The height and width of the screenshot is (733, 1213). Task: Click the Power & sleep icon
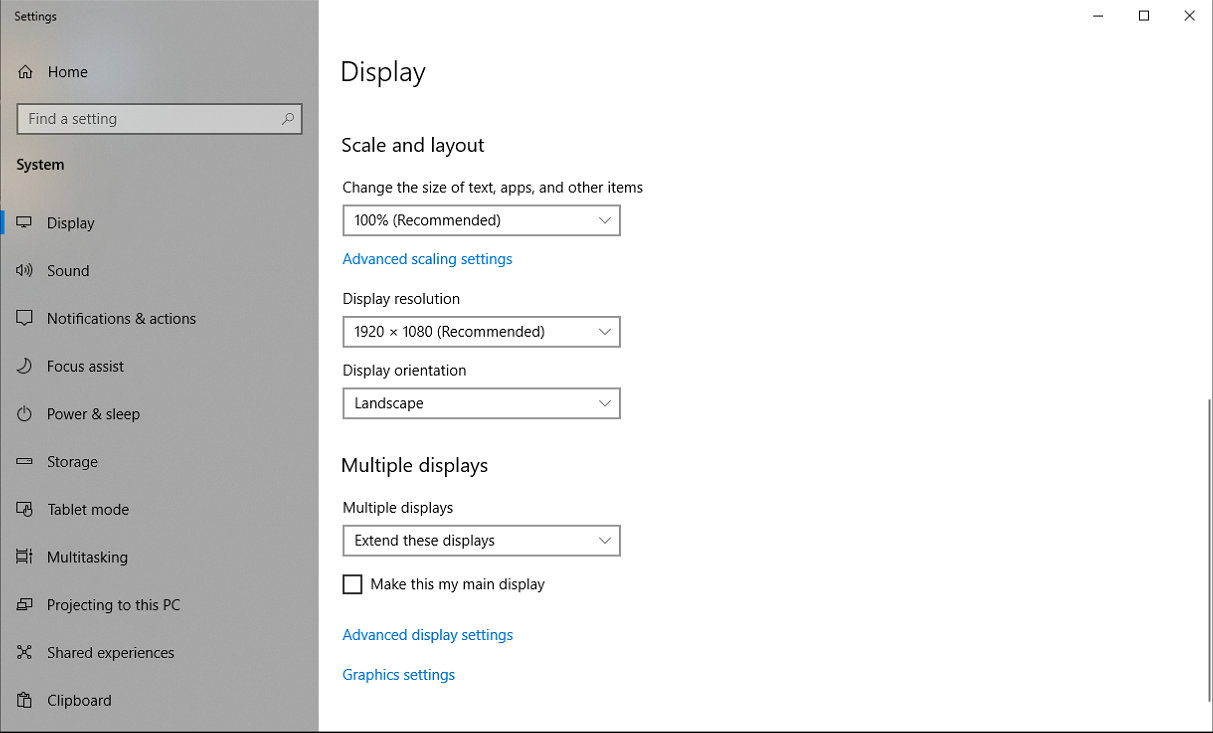click(25, 414)
